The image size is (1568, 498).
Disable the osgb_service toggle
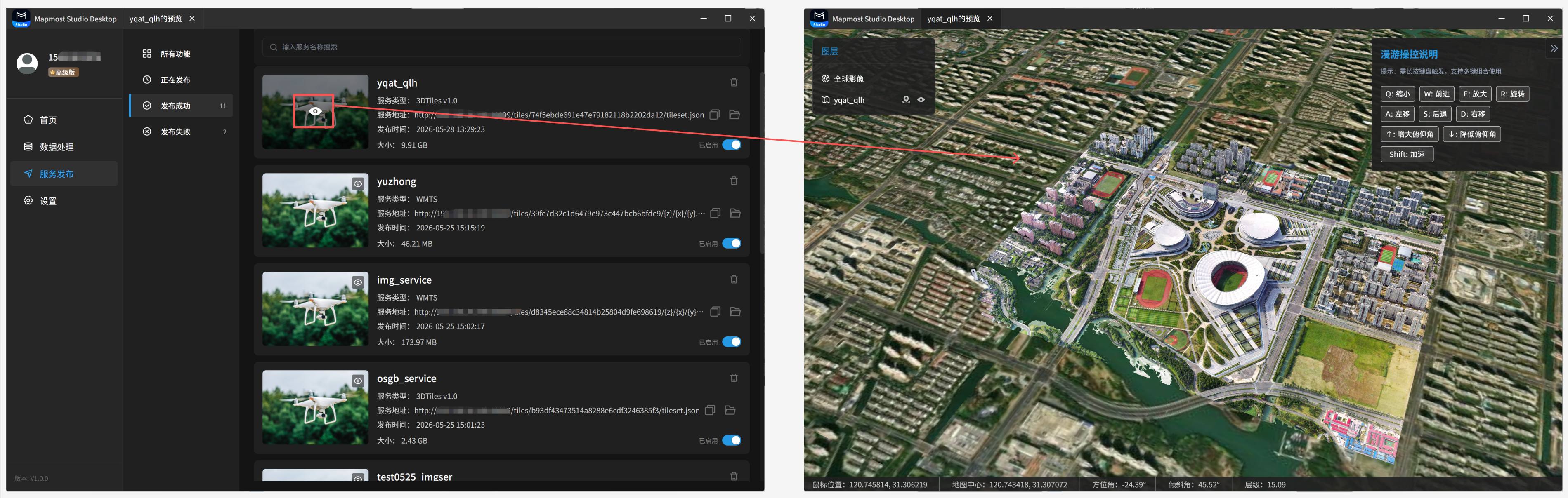click(x=732, y=440)
